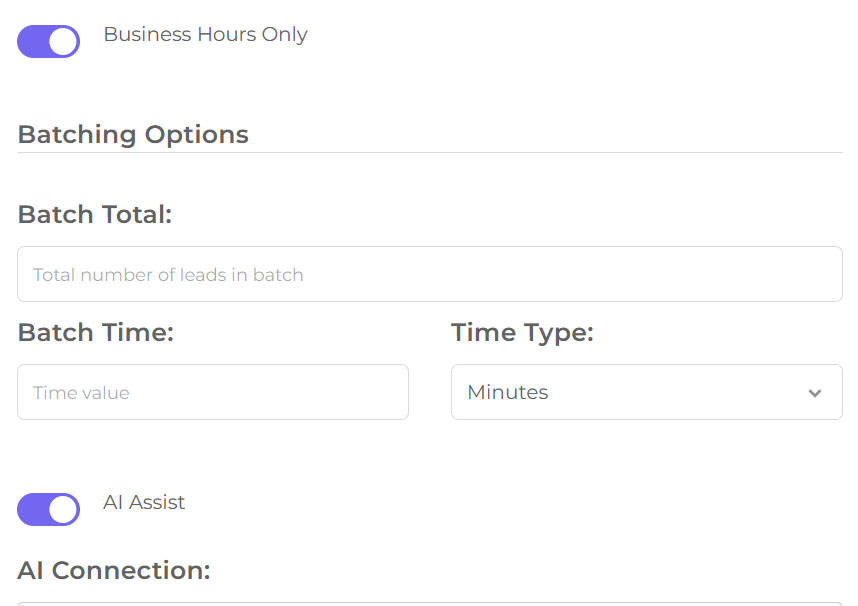
Task: Click the 'Batch Total:' field label
Action: pos(95,214)
